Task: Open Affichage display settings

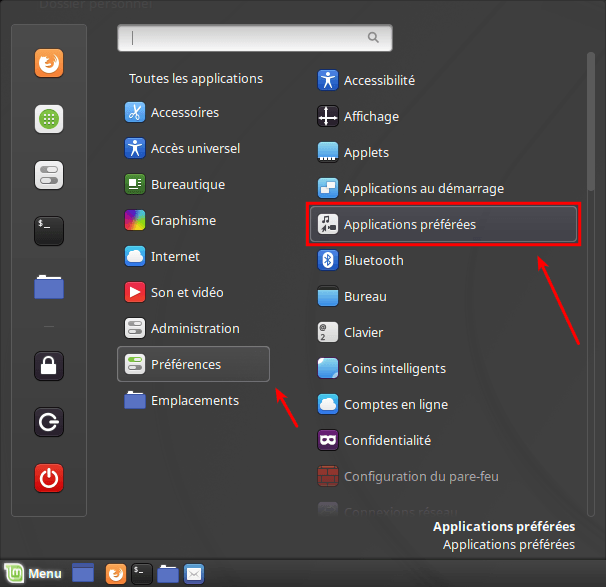Action: pyautogui.click(x=443, y=116)
